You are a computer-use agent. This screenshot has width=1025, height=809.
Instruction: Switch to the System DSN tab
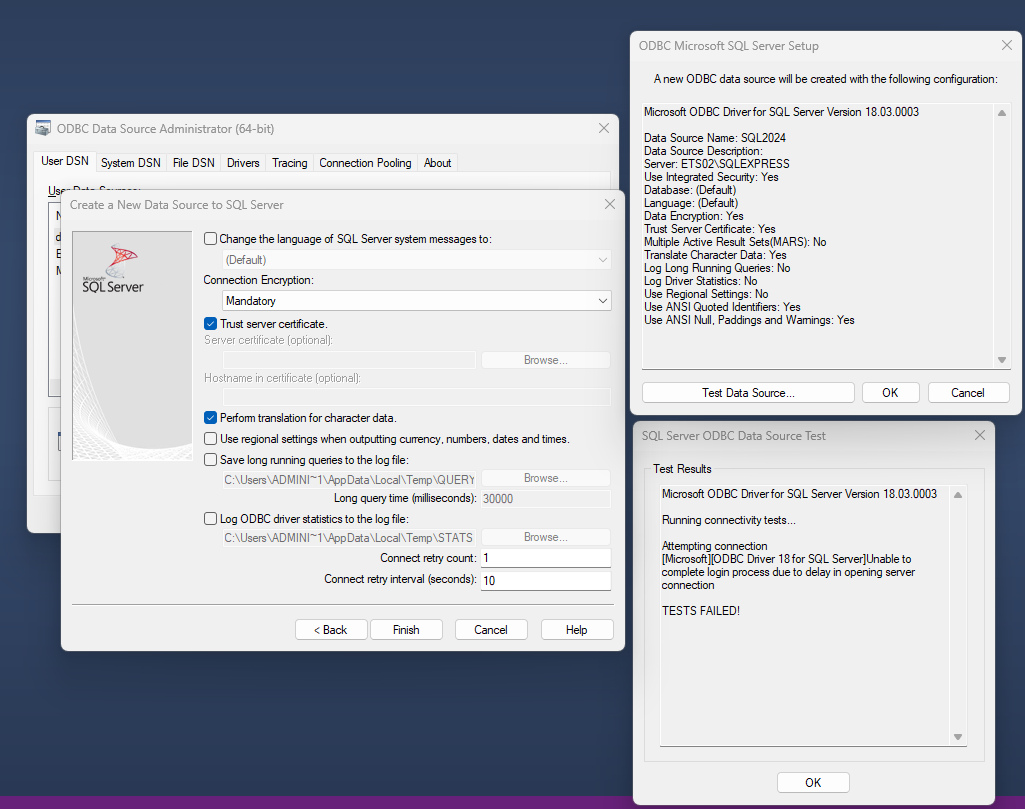(130, 163)
